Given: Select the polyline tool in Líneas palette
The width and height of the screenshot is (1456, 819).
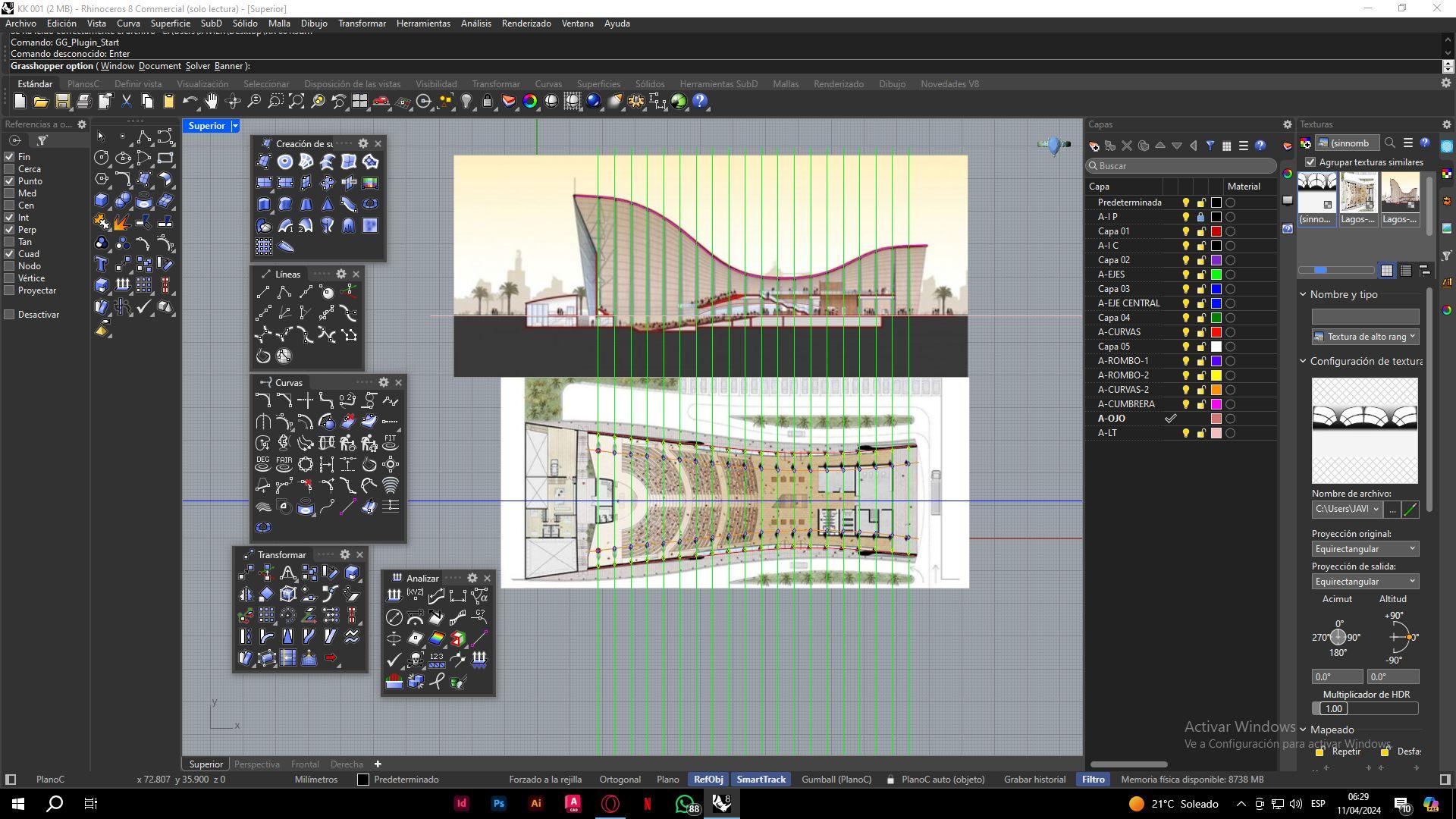Looking at the screenshot, I should click(284, 292).
